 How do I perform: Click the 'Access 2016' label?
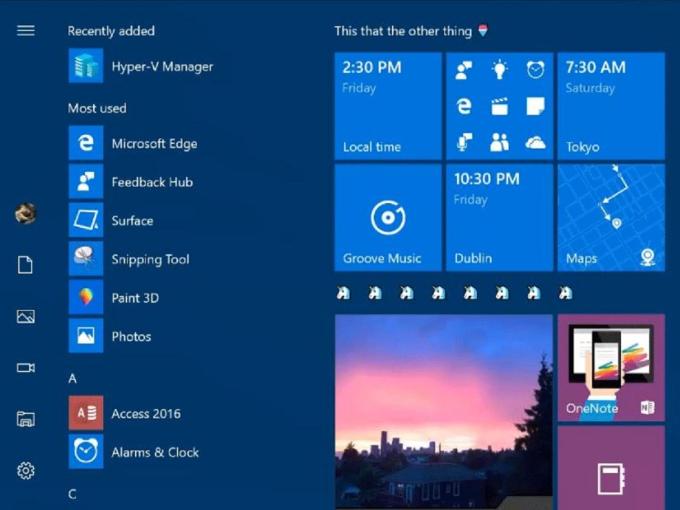[x=146, y=414]
